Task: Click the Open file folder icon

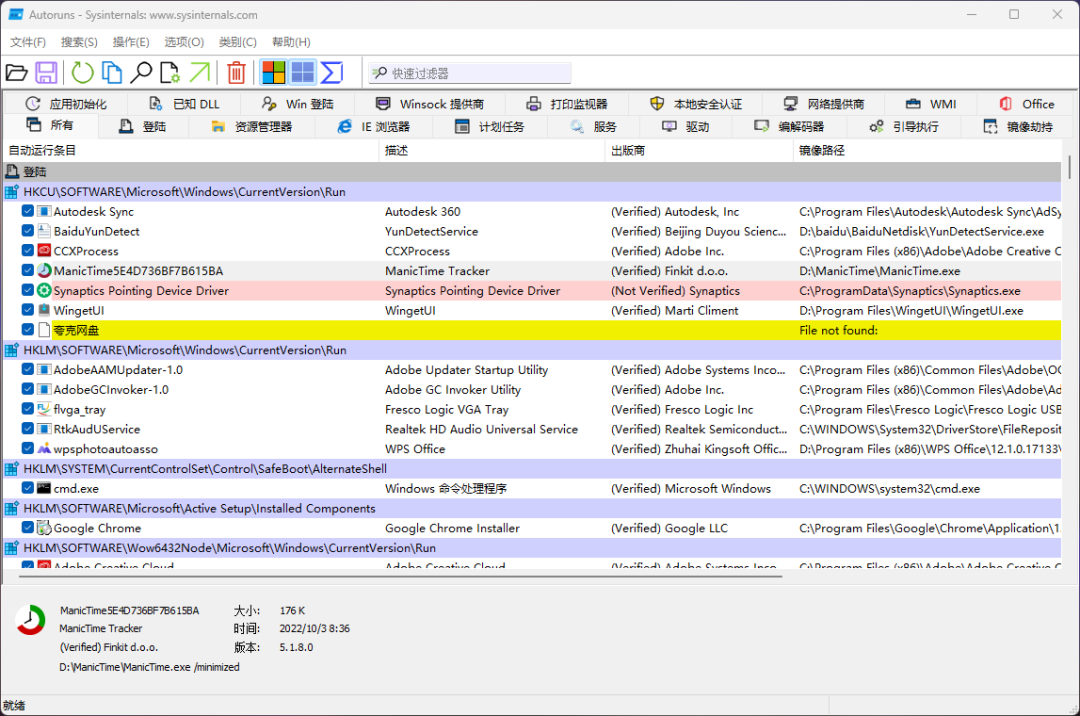Action: pyautogui.click(x=16, y=73)
